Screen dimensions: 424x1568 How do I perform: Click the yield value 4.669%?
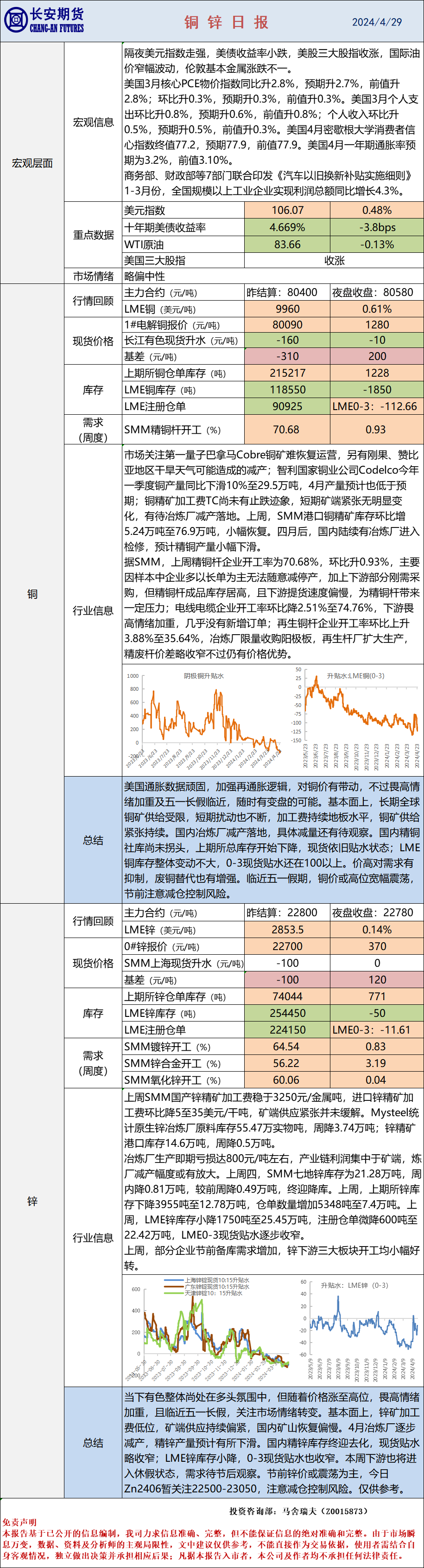tap(287, 227)
